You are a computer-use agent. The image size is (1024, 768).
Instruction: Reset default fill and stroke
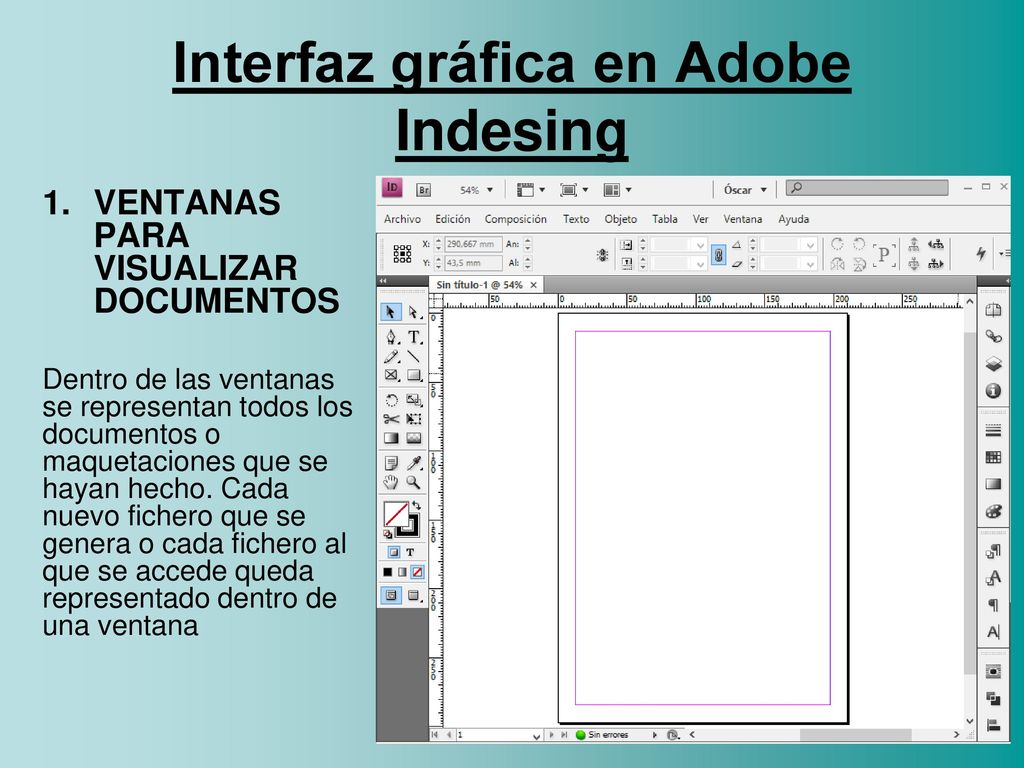pos(387,534)
